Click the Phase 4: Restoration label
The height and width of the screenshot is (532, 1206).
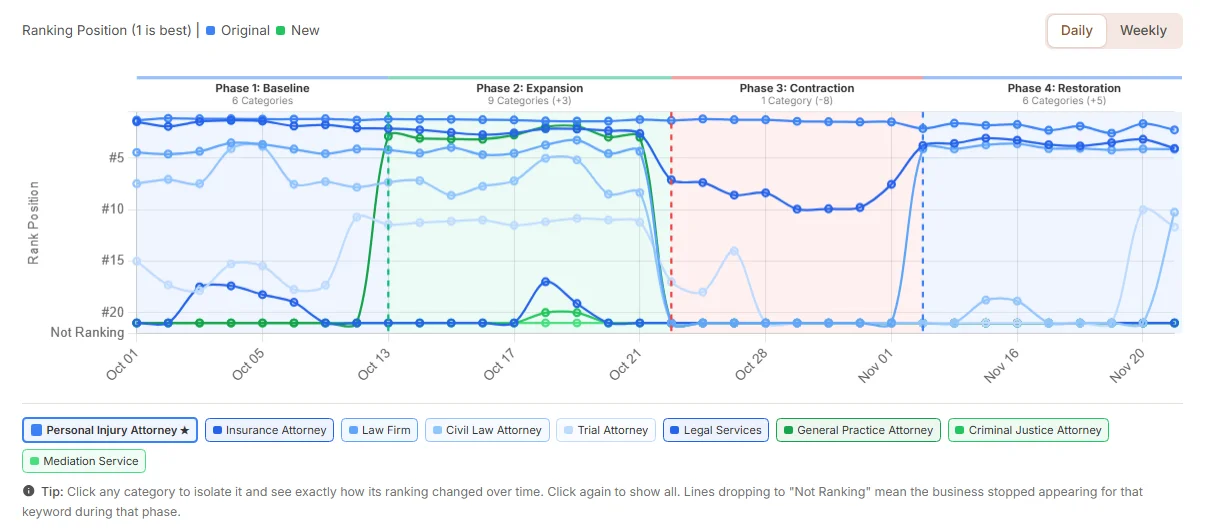(x=1064, y=88)
